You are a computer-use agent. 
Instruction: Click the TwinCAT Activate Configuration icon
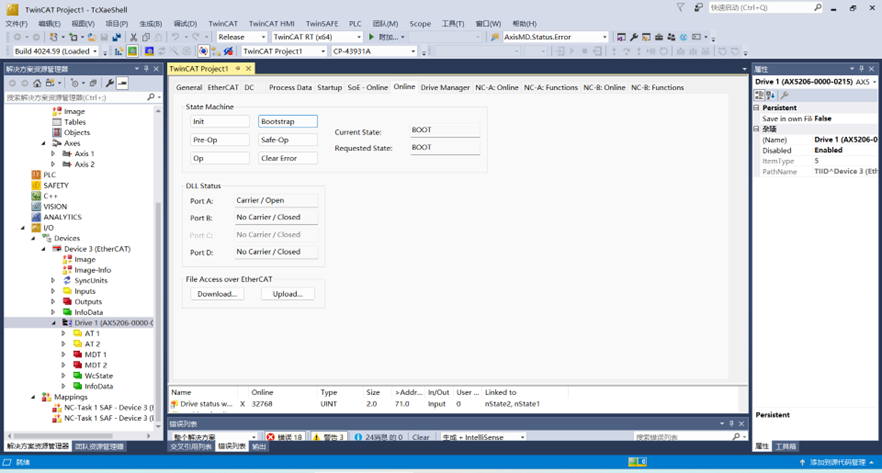[x=119, y=51]
